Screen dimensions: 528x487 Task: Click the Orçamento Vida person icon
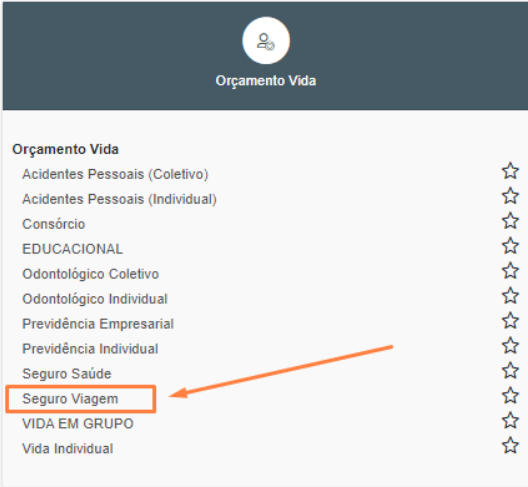pos(266,41)
